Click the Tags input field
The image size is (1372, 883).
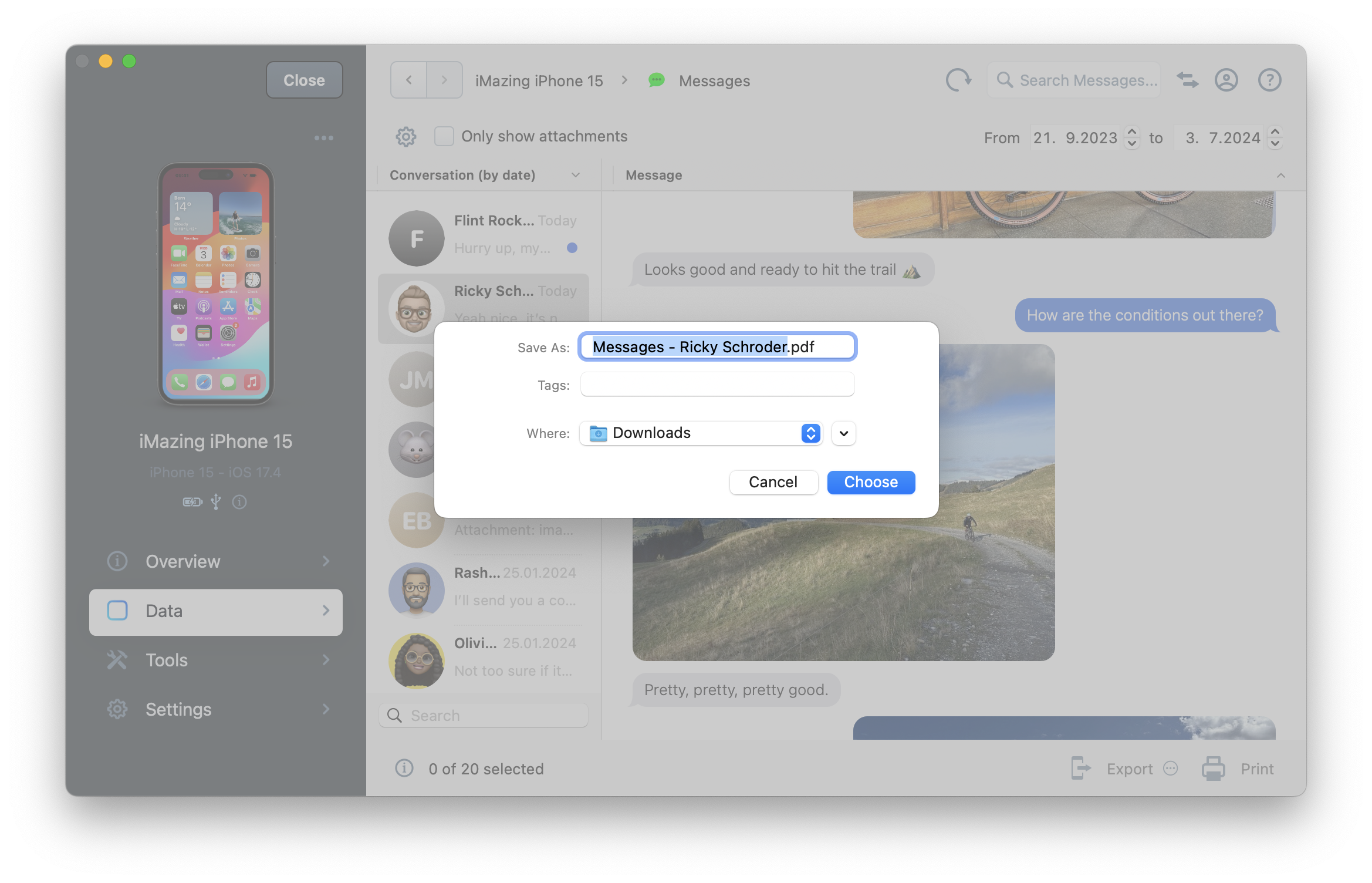pyautogui.click(x=717, y=385)
